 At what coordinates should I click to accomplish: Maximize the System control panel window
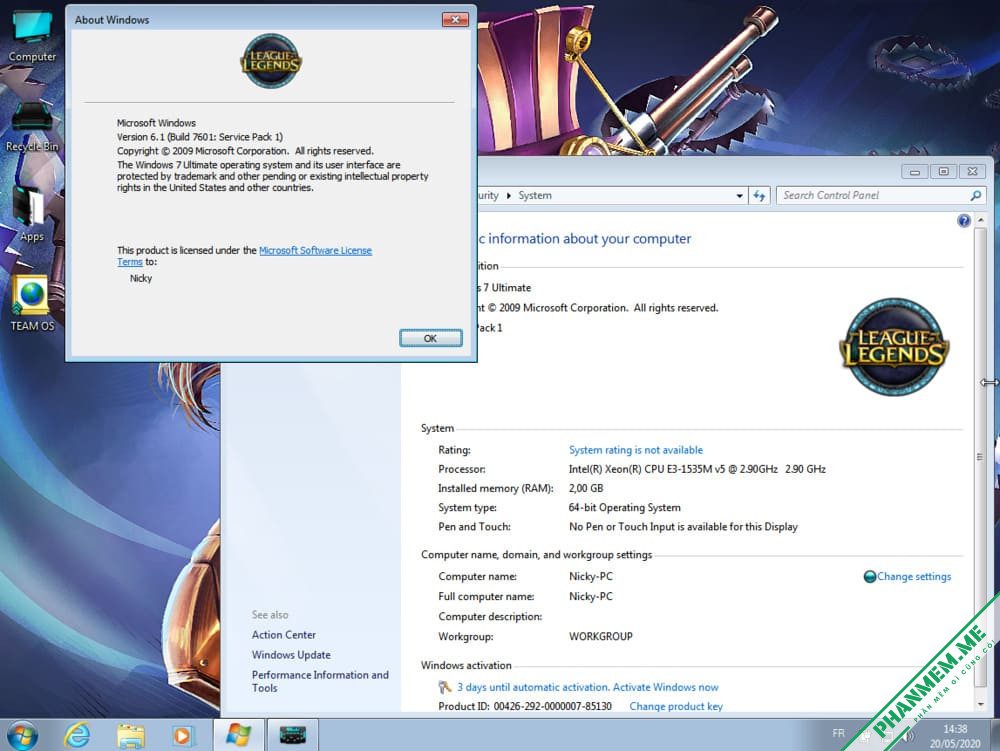(943, 171)
